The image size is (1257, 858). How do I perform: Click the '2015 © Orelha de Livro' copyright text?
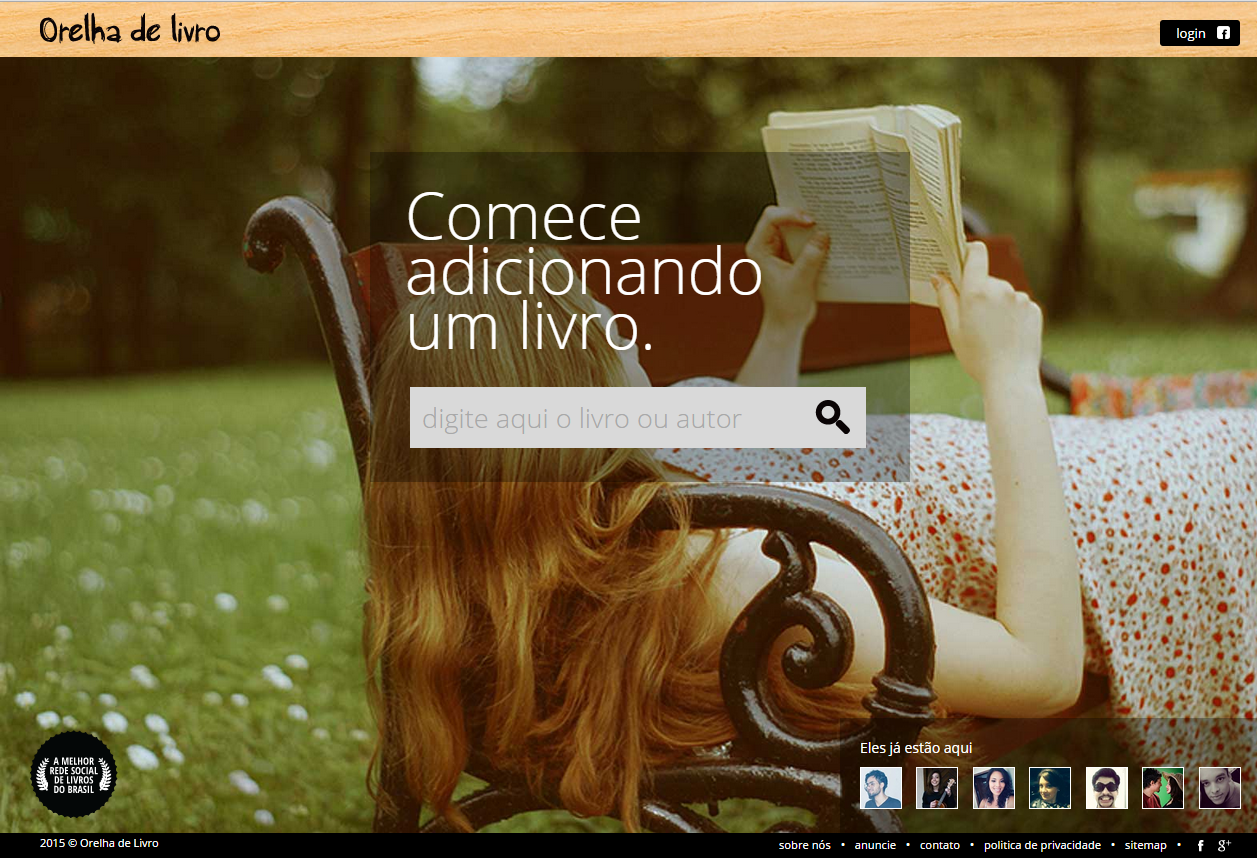coord(99,843)
